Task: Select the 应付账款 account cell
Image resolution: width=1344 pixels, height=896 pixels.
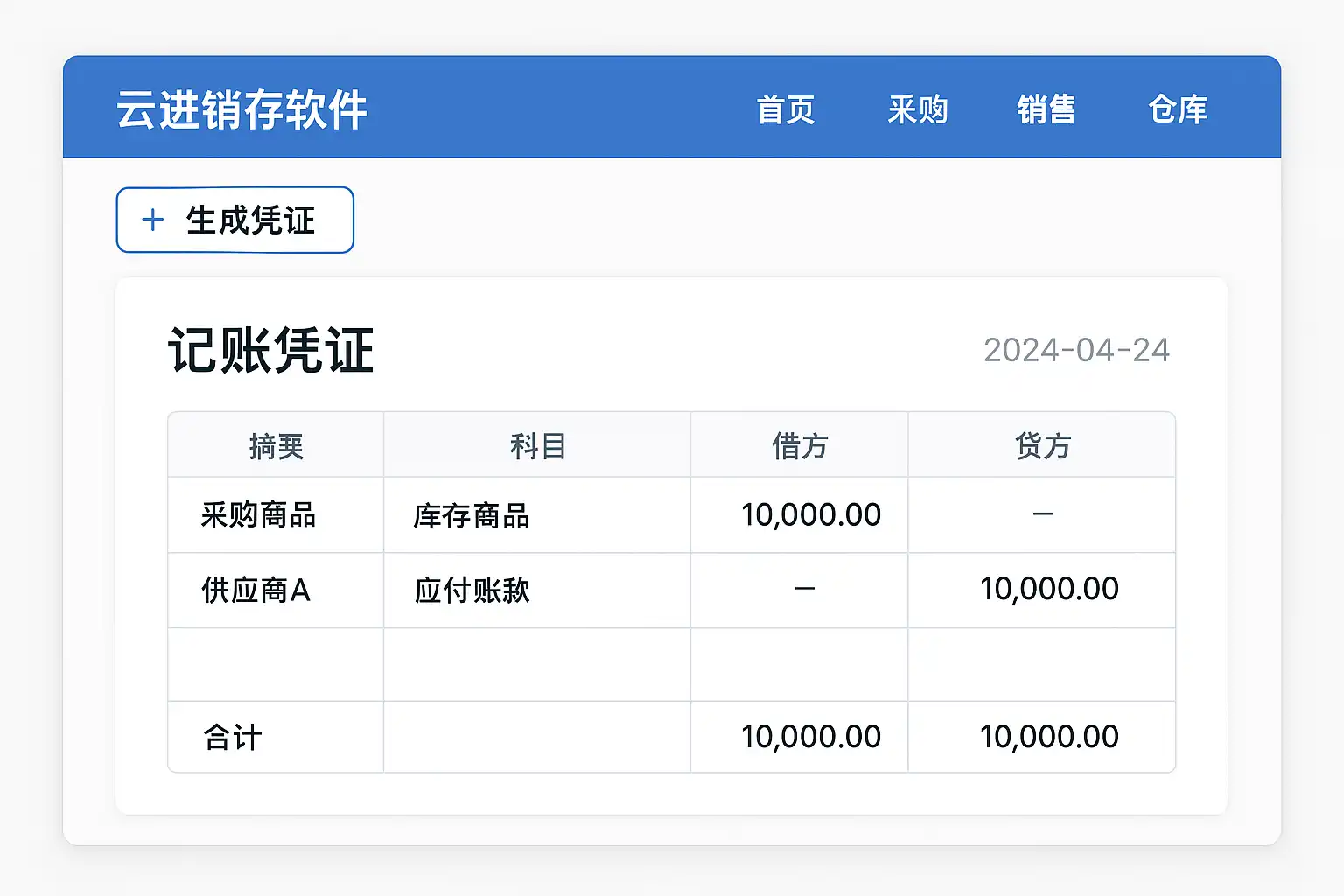Action: coord(472,591)
